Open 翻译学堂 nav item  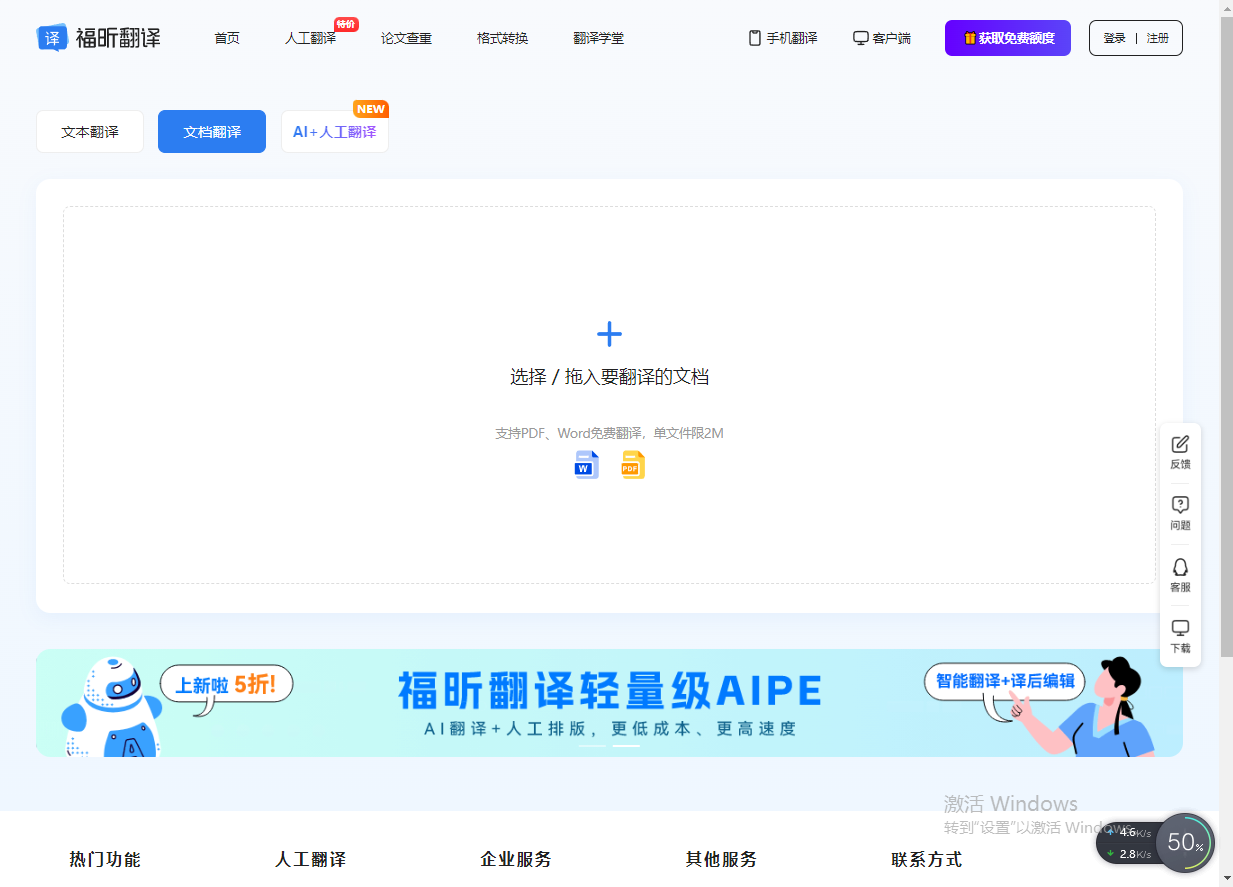point(598,38)
